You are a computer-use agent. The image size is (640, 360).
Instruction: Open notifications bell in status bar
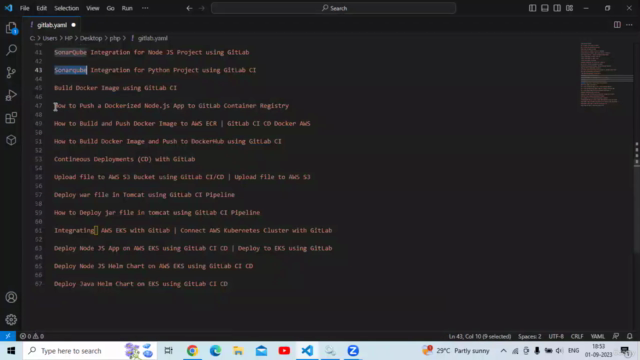tap(629, 336)
